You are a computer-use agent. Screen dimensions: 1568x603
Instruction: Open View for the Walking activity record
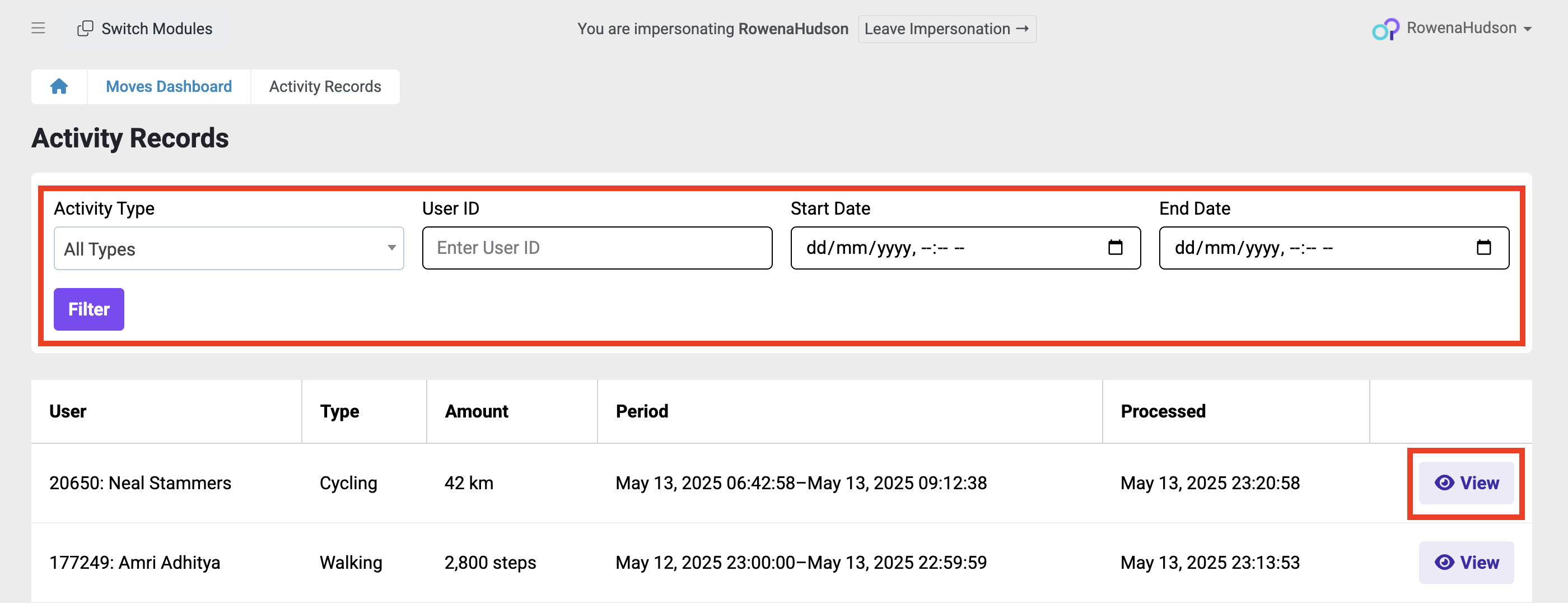coord(1466,562)
